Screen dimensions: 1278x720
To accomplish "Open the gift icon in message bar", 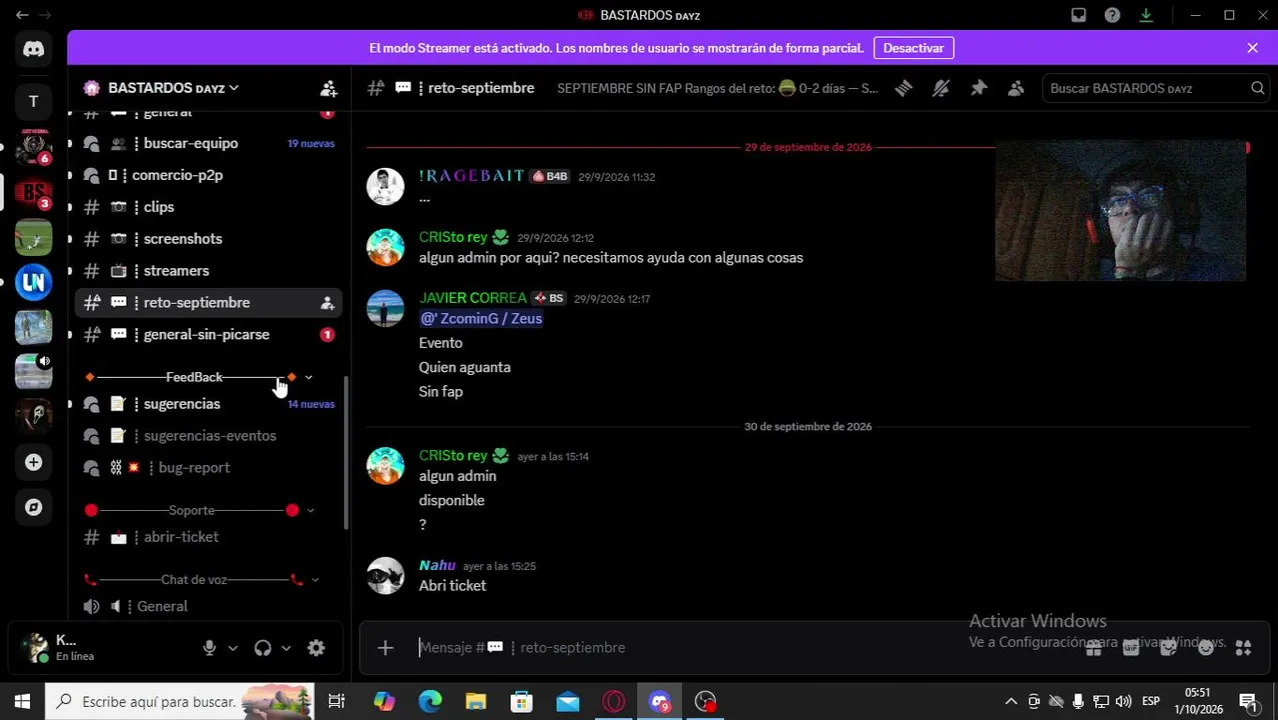I will click(1093, 648).
